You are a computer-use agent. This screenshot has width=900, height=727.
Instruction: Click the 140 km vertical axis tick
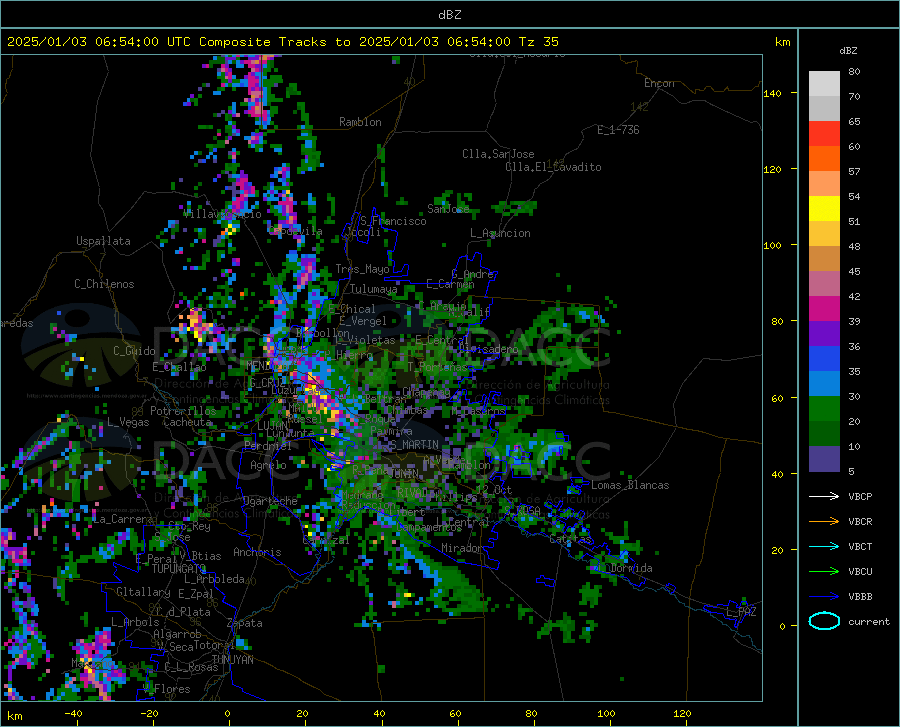click(772, 94)
